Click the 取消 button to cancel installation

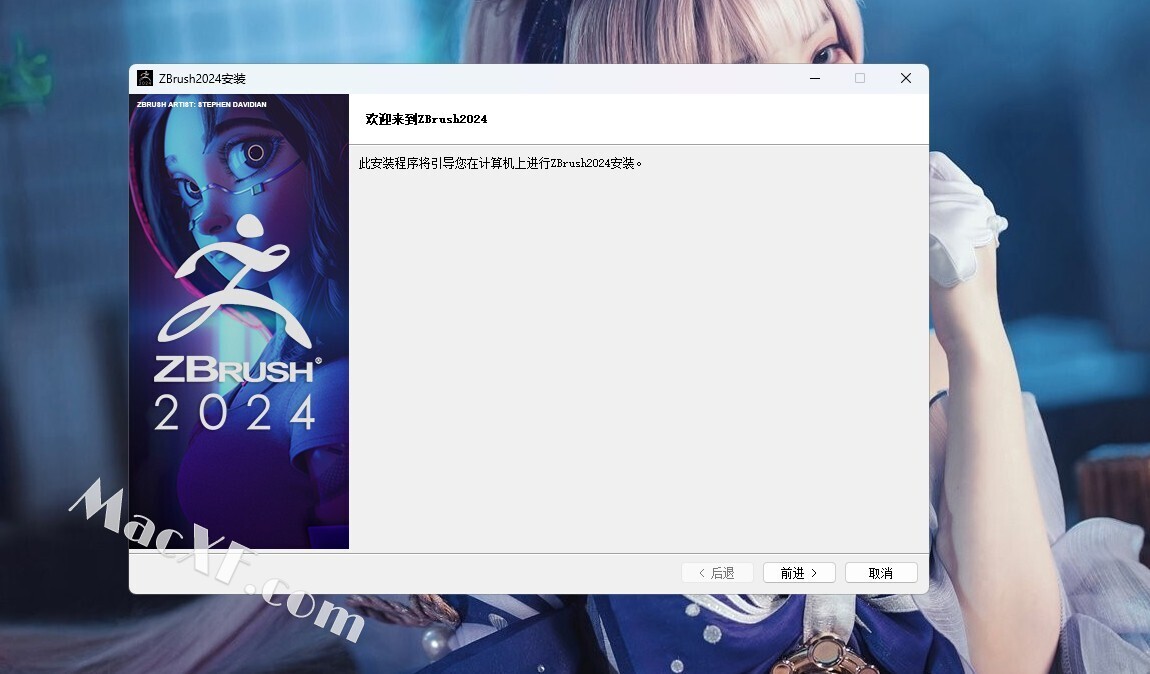coord(881,573)
